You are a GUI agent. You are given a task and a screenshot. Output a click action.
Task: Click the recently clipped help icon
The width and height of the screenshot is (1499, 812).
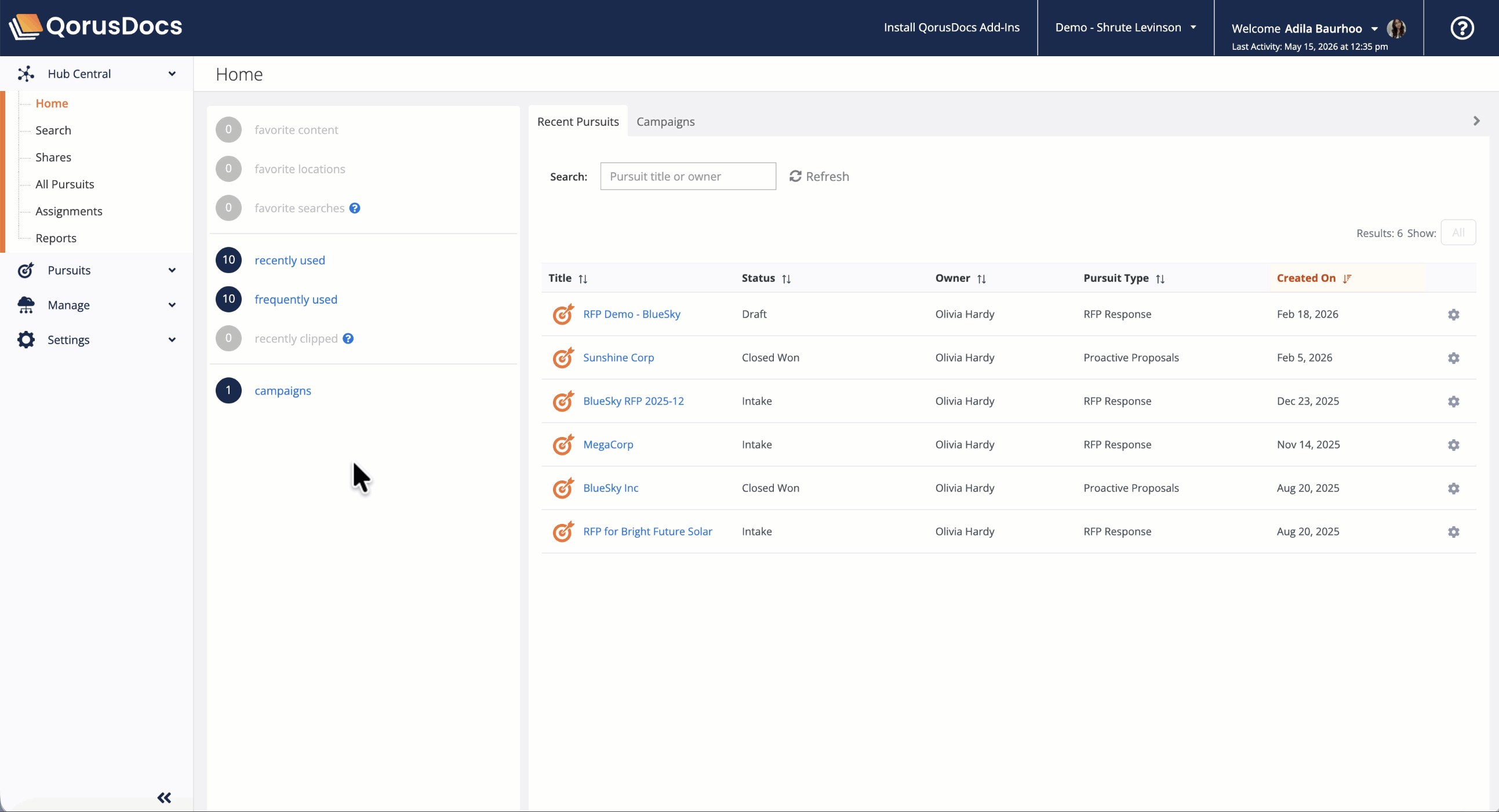348,338
